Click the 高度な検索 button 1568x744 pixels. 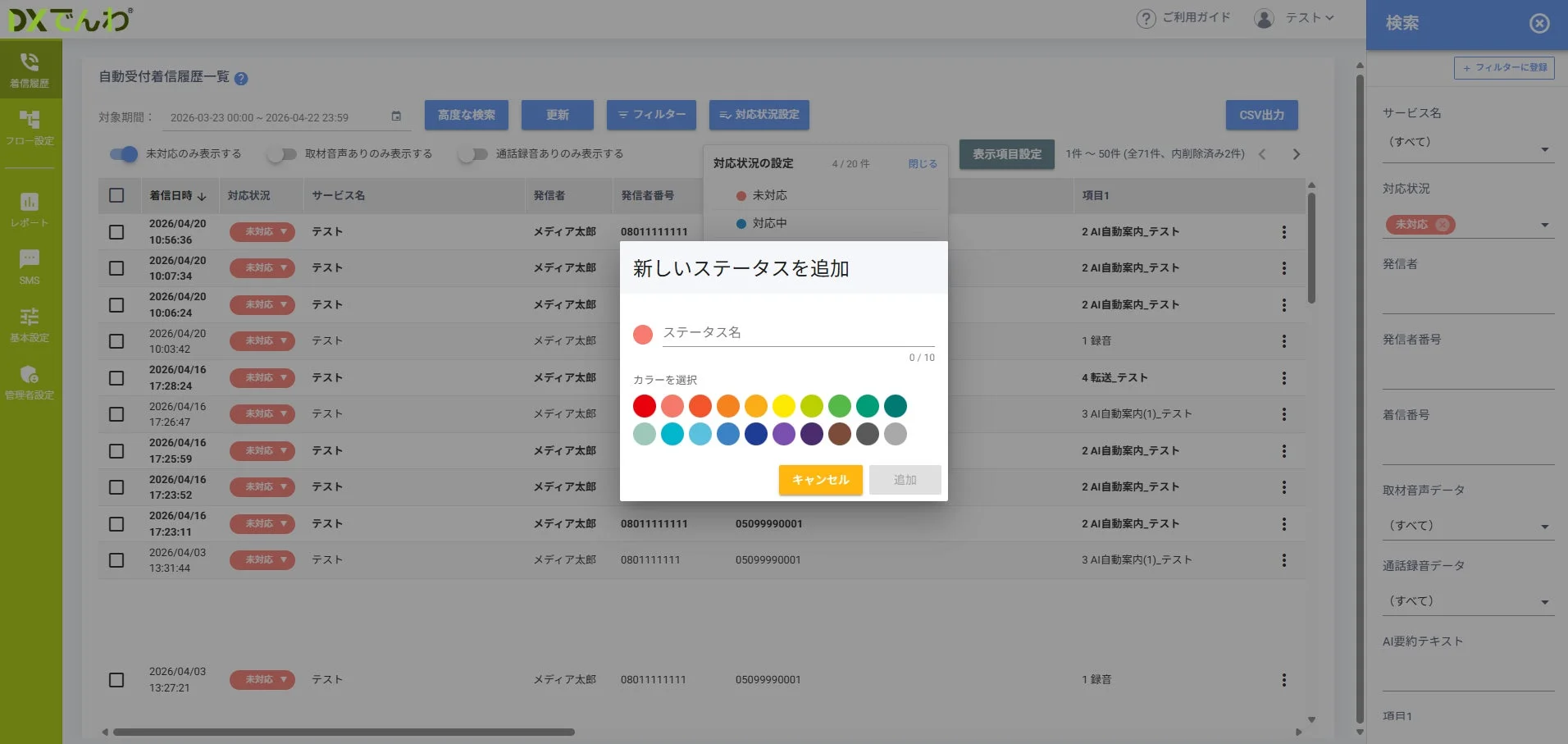coord(467,115)
